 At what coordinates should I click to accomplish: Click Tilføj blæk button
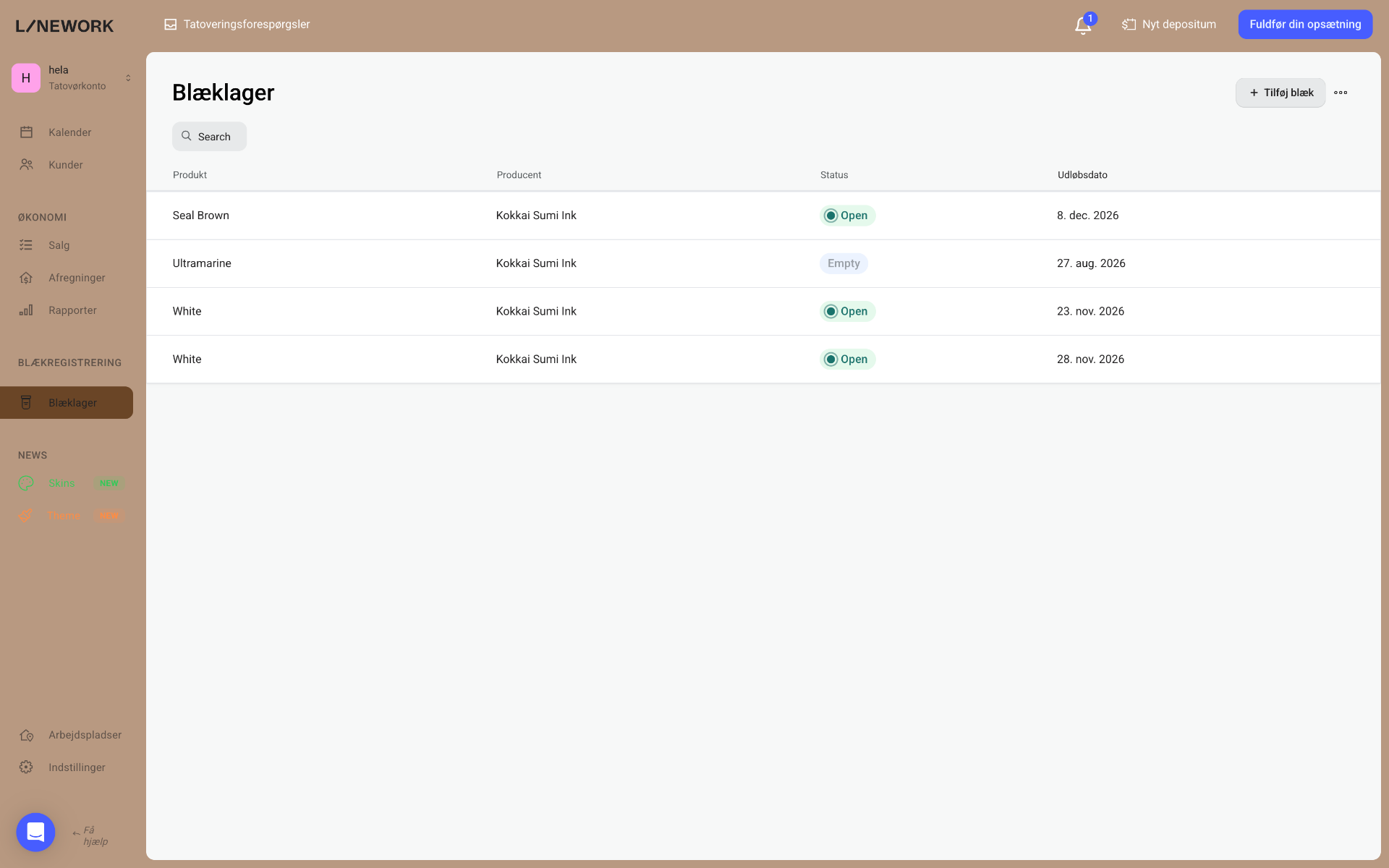tap(1280, 93)
